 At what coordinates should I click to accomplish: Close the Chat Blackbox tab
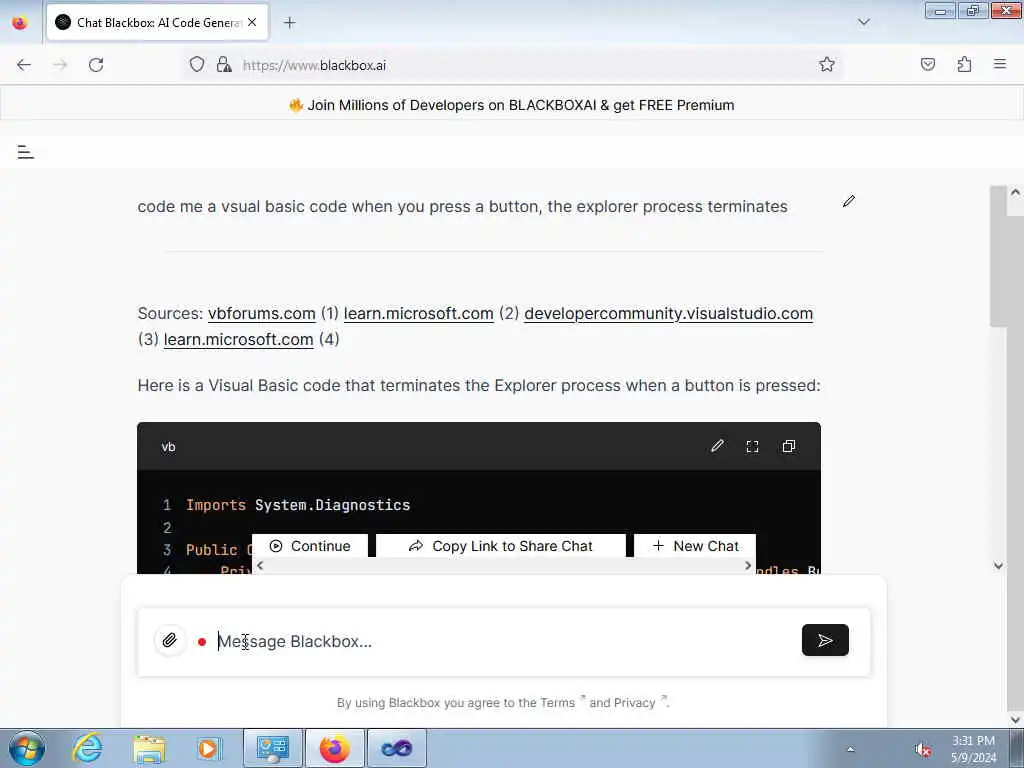252,22
